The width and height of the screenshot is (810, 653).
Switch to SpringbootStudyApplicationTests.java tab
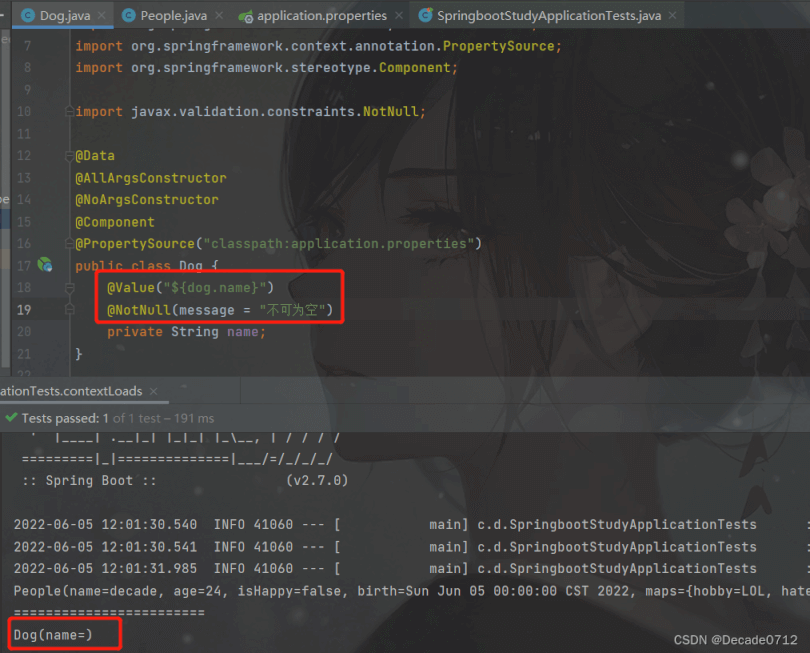pyautogui.click(x=548, y=16)
